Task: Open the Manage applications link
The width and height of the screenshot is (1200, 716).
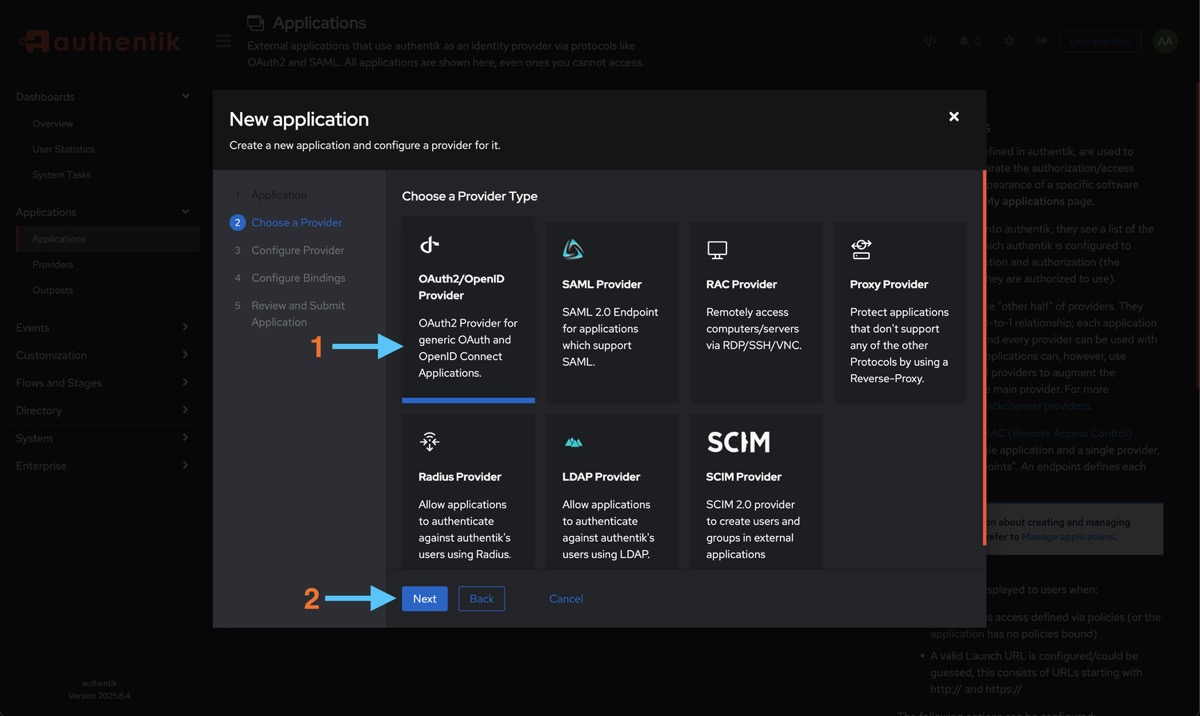Action: coord(1067,537)
